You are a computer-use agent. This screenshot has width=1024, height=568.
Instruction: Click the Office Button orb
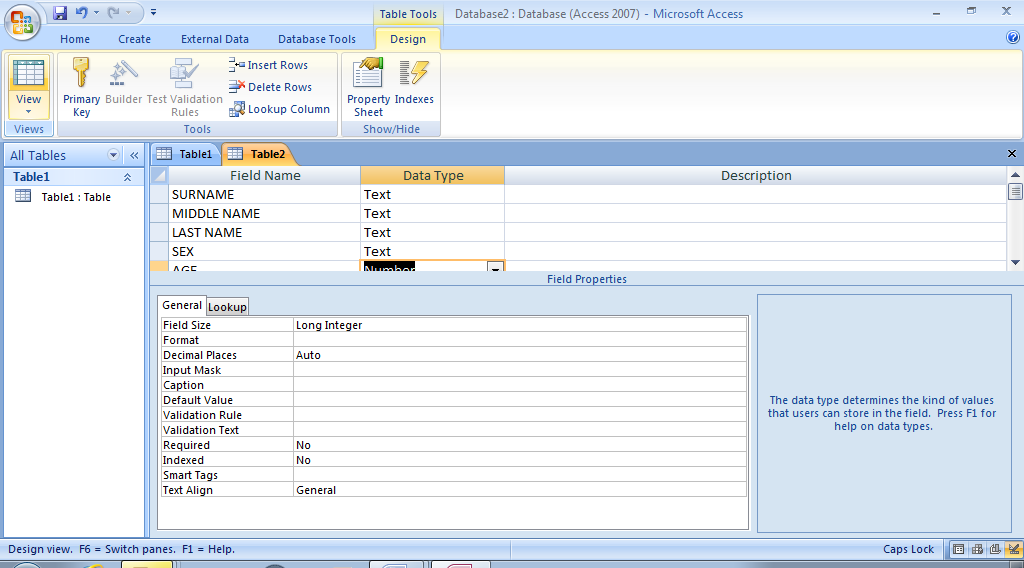(22, 22)
